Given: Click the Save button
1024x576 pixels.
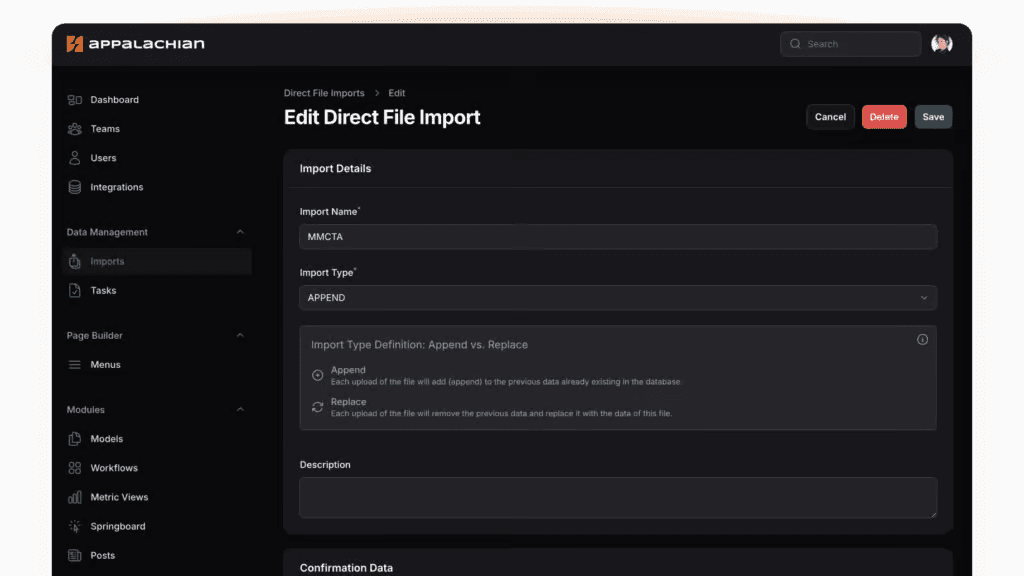Looking at the screenshot, I should click(x=933, y=117).
